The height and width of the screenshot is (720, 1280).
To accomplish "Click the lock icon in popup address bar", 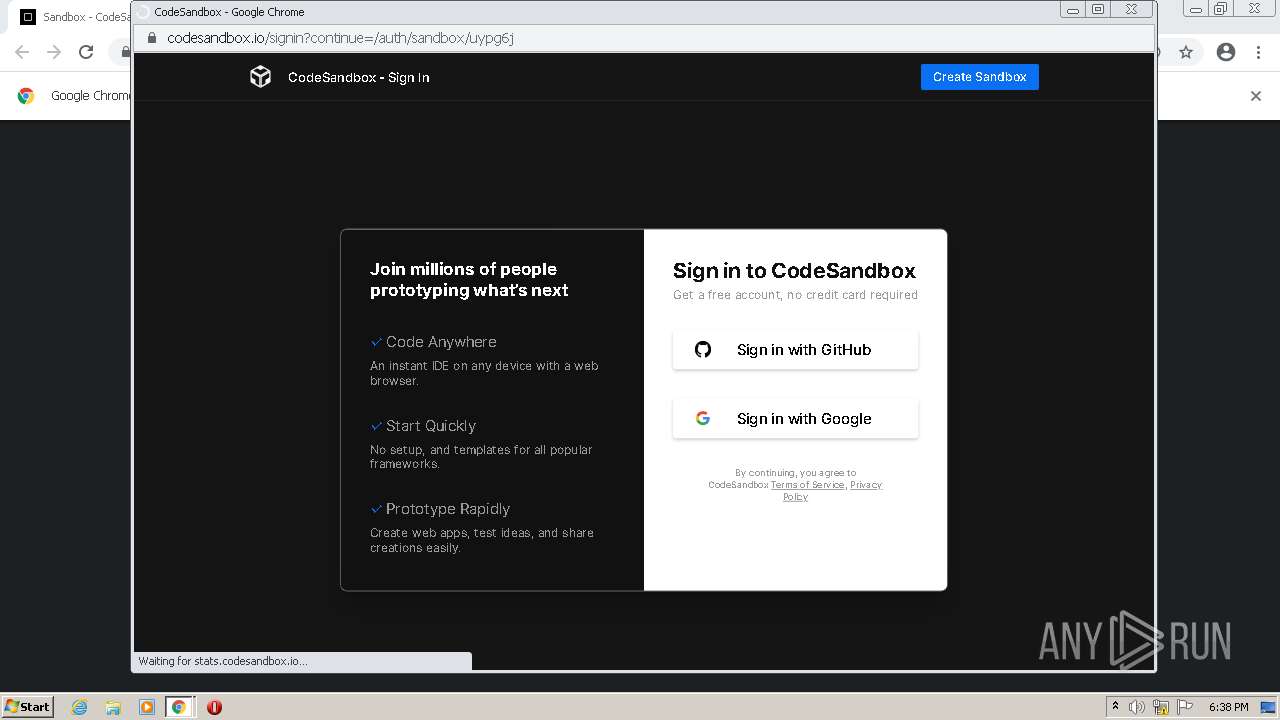I will click(152, 38).
